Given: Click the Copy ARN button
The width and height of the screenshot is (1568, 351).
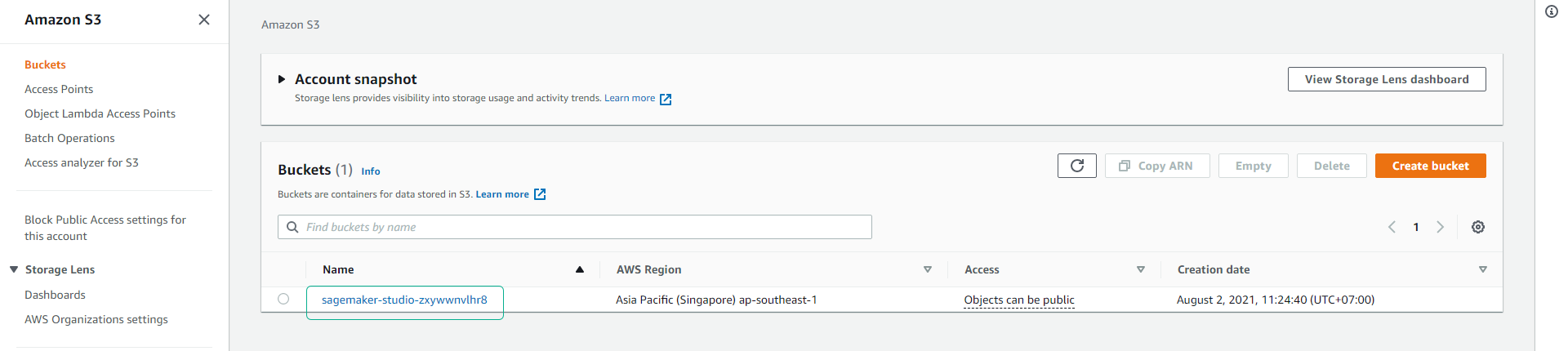Looking at the screenshot, I should point(1157,166).
